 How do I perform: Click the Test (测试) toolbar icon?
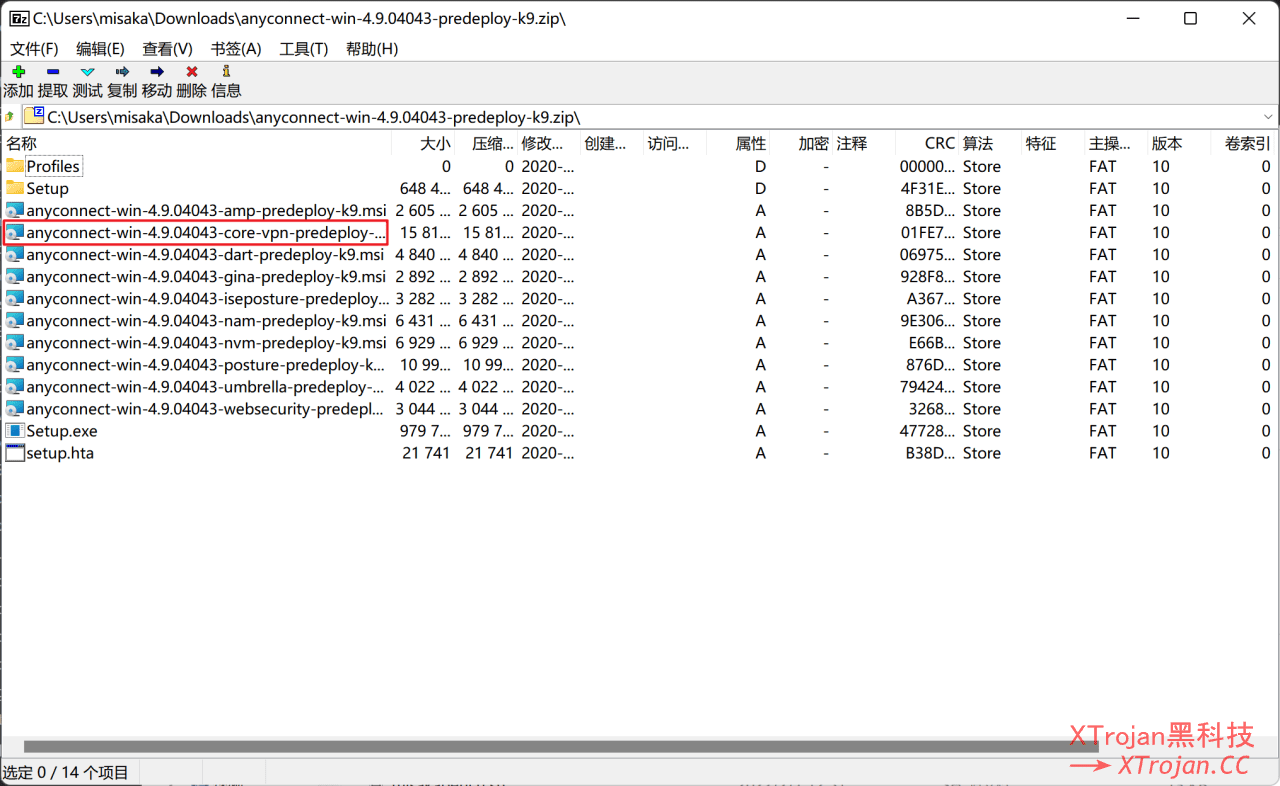87,72
